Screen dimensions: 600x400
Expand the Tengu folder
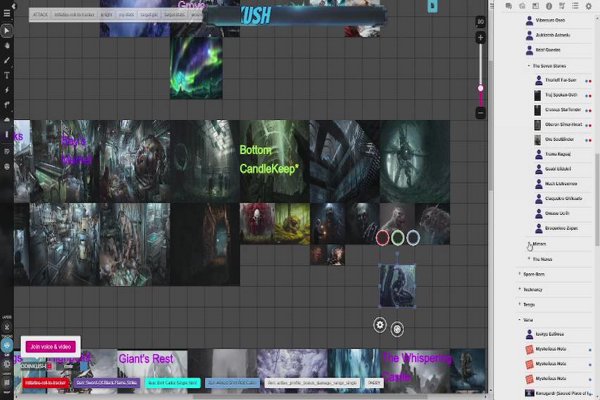[x=520, y=304]
